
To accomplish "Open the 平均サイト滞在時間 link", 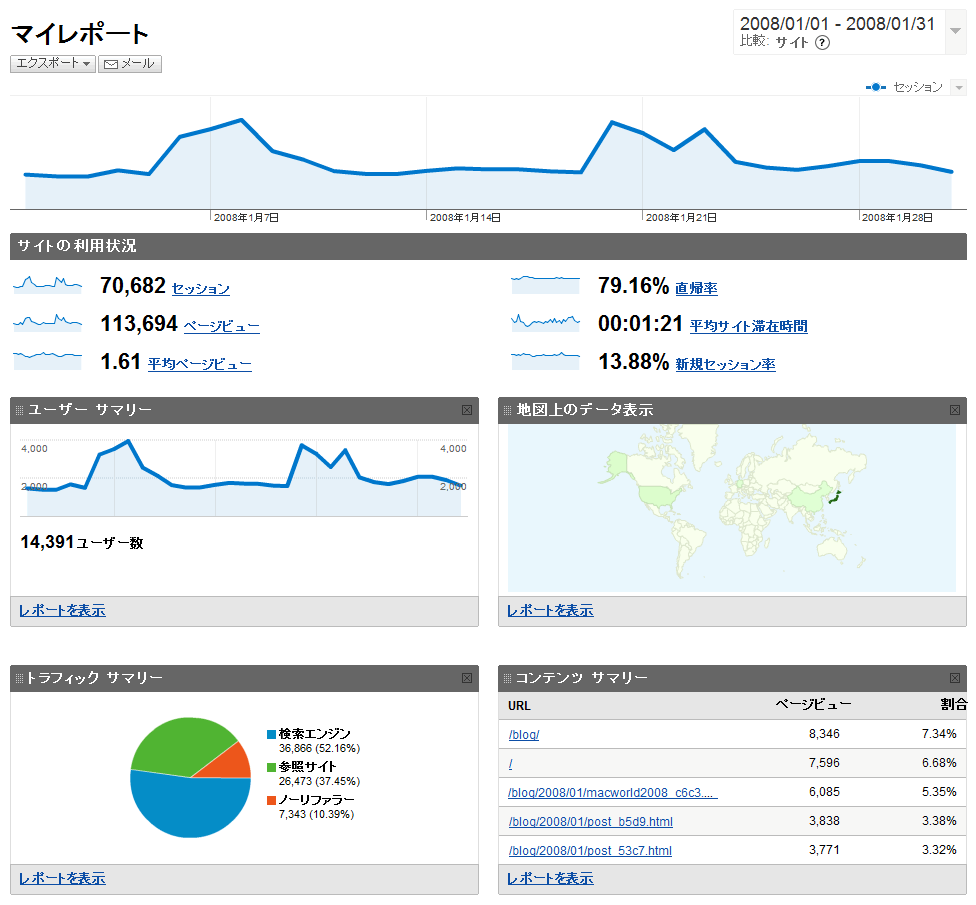I will (x=748, y=326).
